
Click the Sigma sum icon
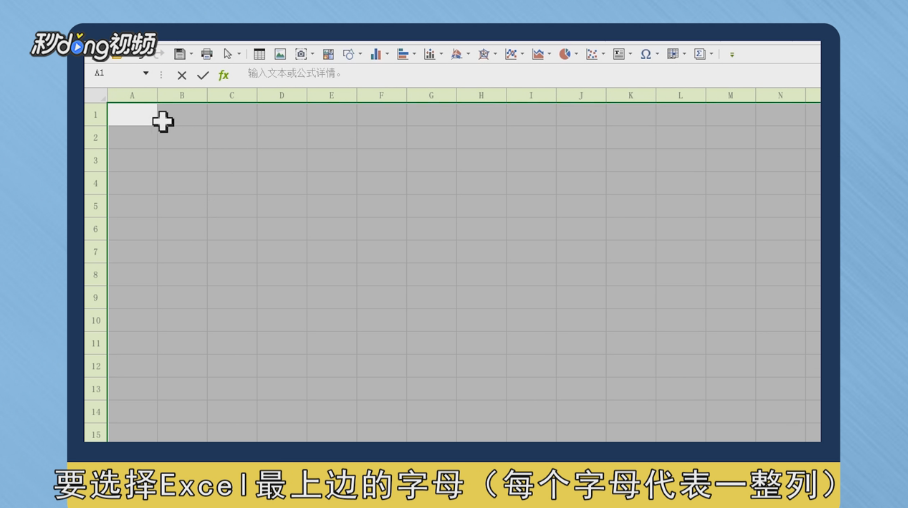click(x=700, y=54)
